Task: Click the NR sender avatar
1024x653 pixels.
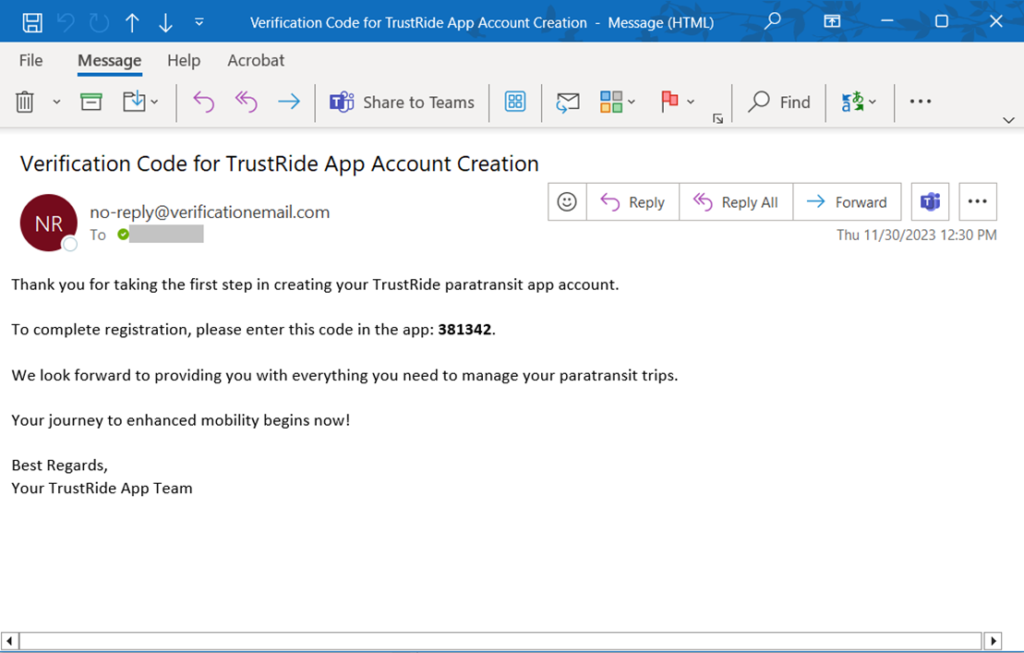Action: point(49,223)
